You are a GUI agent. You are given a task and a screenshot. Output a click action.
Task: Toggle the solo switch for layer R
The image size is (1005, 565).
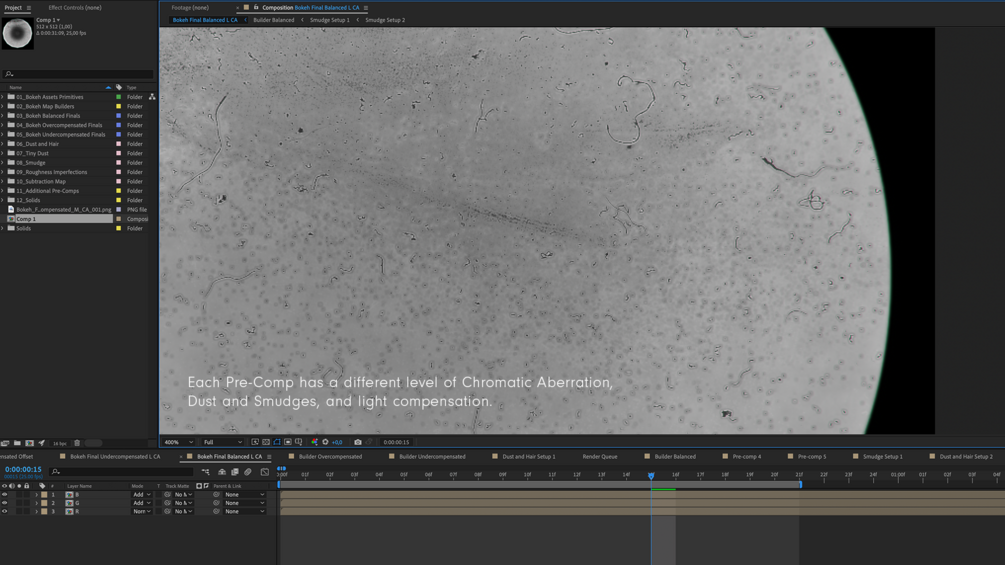click(x=19, y=511)
